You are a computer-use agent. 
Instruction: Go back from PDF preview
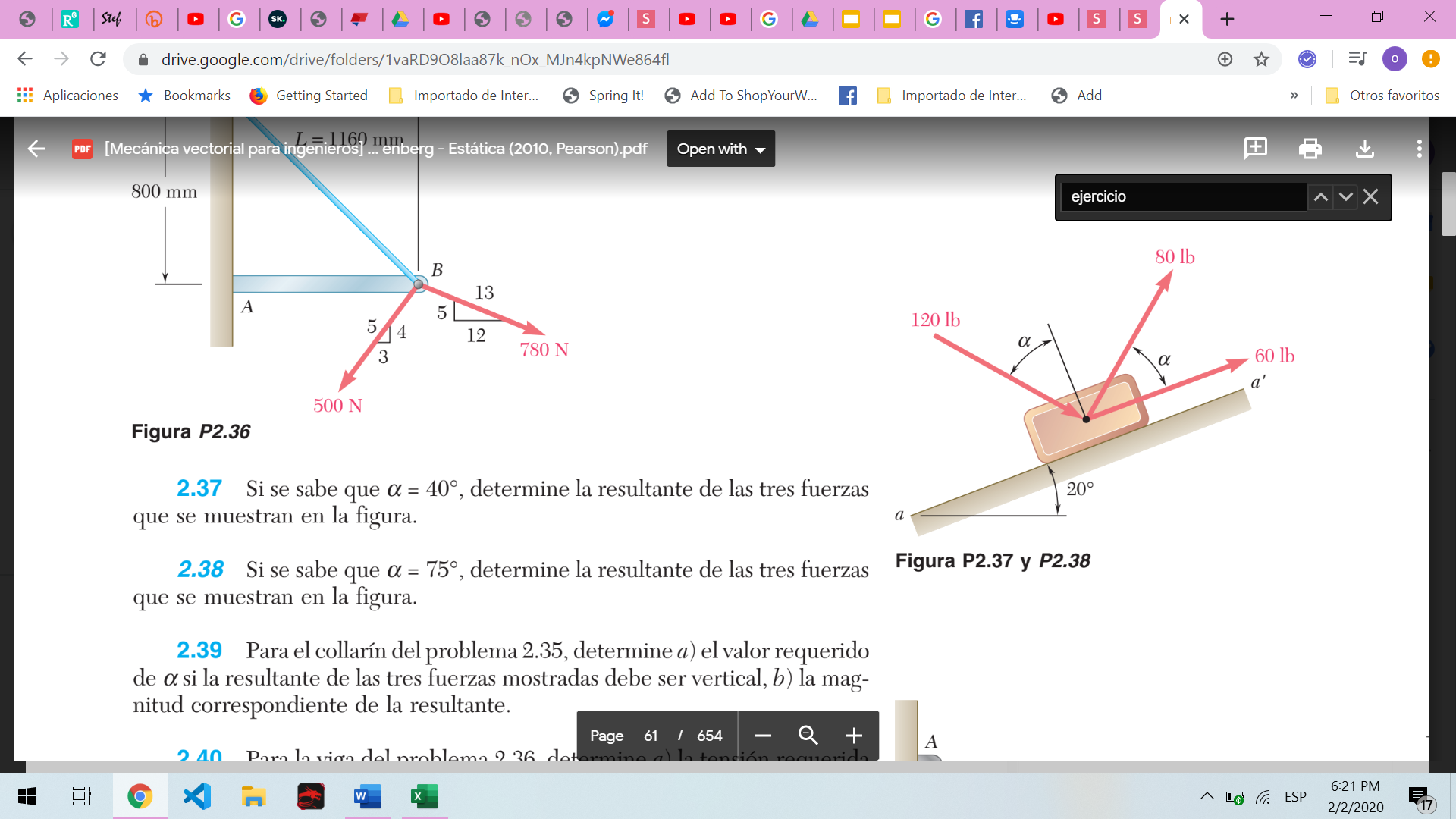36,149
